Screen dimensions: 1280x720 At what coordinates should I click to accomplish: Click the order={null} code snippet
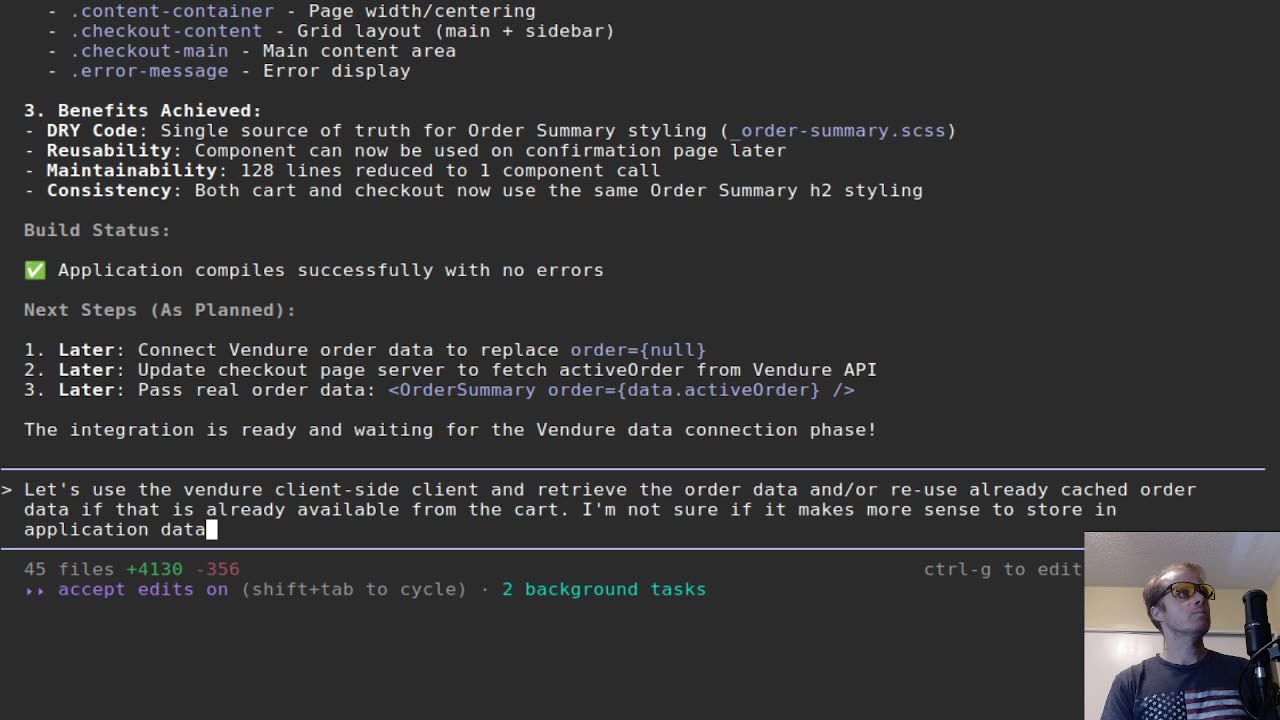pyautogui.click(x=637, y=350)
